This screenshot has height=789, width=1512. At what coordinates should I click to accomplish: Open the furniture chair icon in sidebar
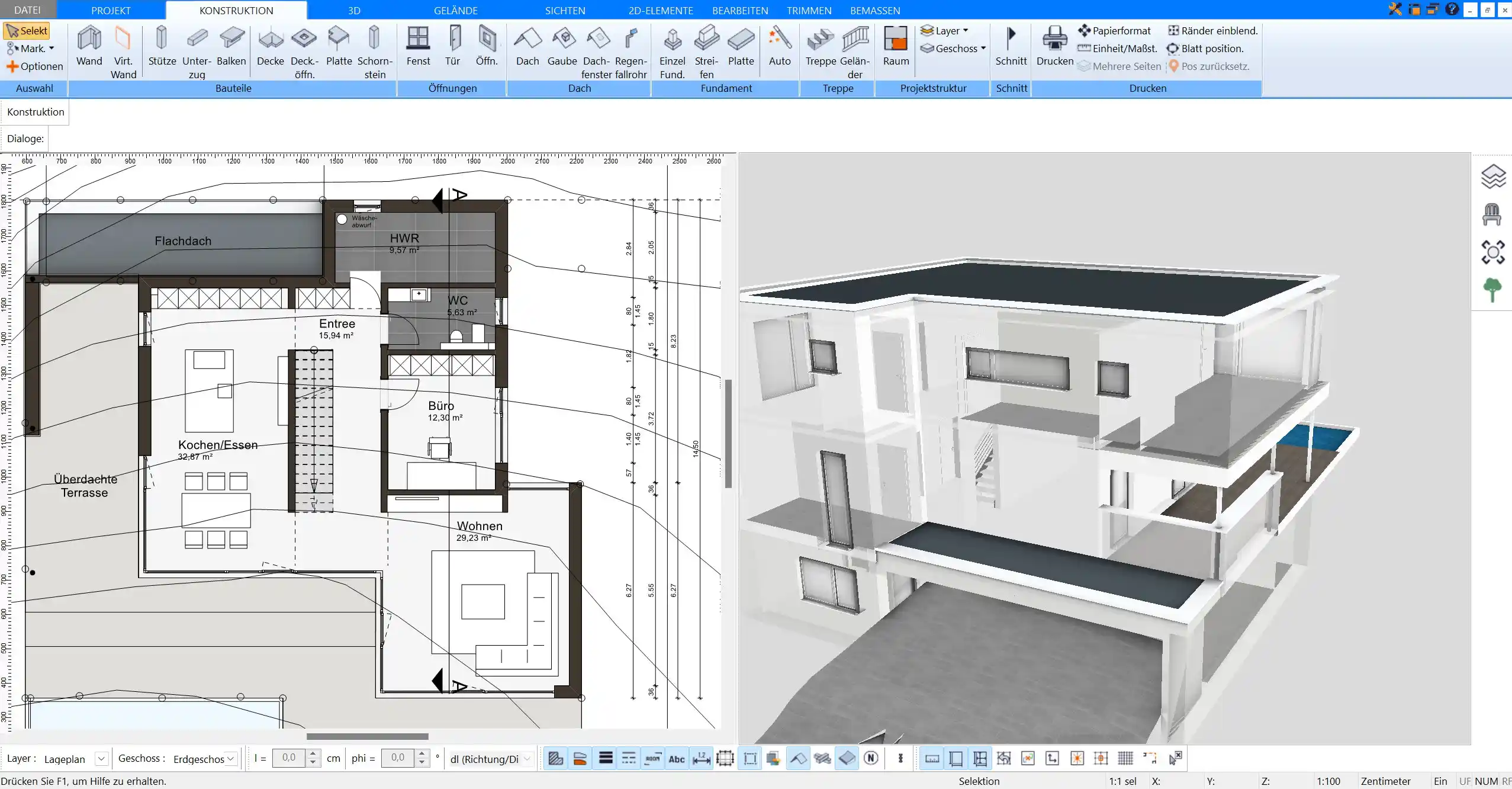coord(1492,214)
